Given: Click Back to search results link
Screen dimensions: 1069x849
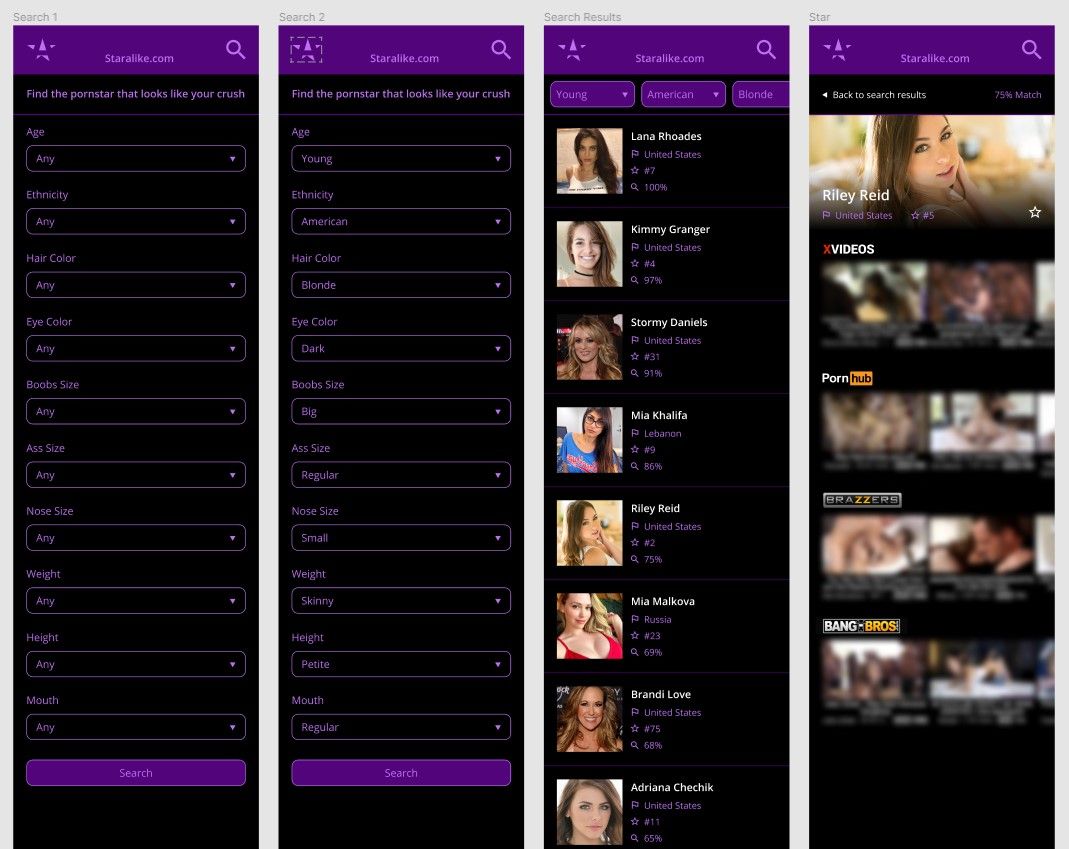Looking at the screenshot, I should point(879,95).
